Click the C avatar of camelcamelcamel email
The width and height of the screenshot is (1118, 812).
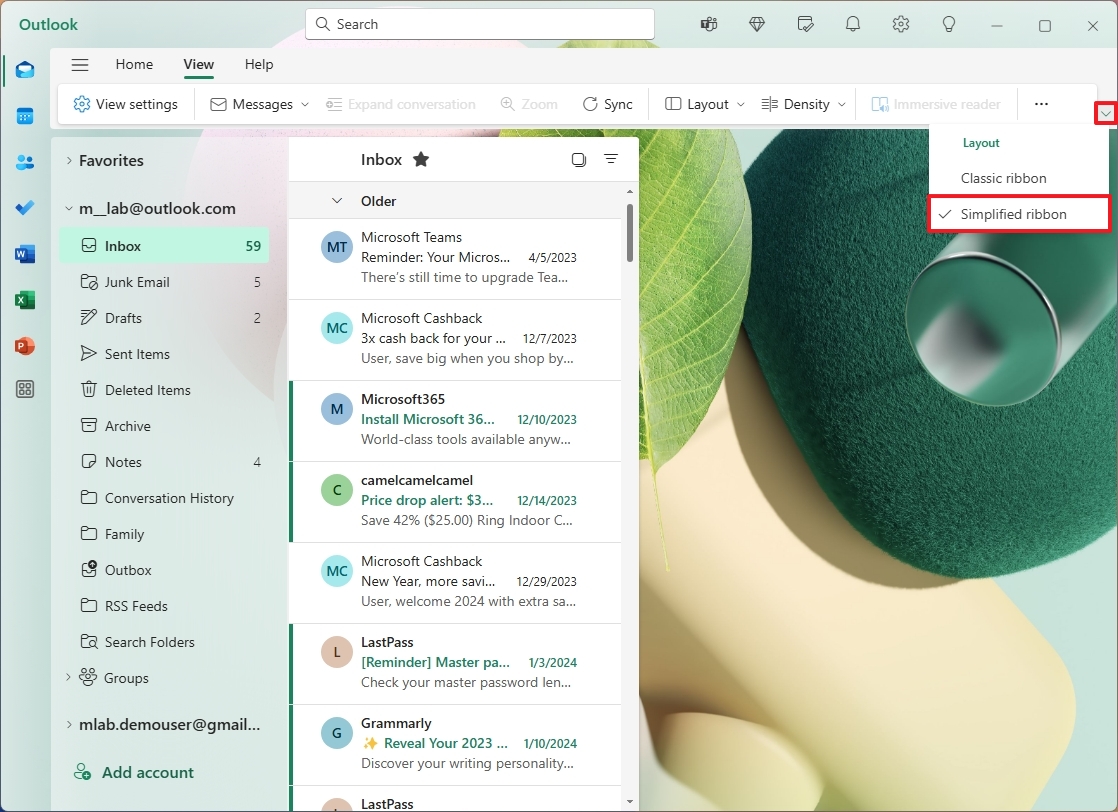pos(337,490)
